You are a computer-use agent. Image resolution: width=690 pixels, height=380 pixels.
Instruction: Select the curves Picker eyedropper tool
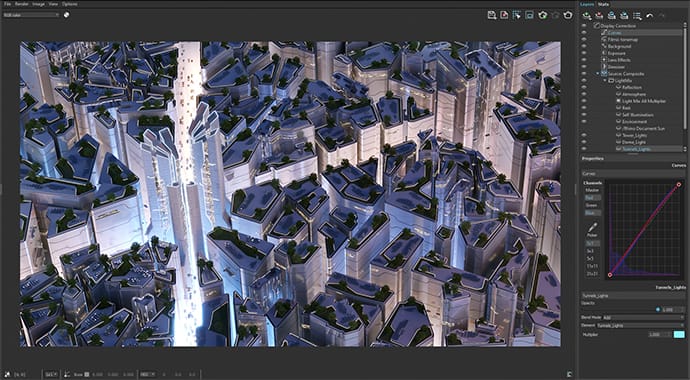point(592,228)
